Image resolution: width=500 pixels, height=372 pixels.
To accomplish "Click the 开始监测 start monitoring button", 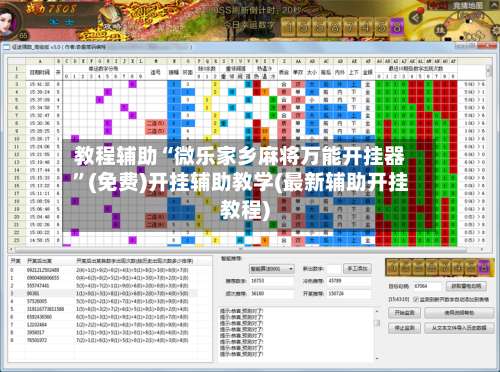I will (x=405, y=313).
